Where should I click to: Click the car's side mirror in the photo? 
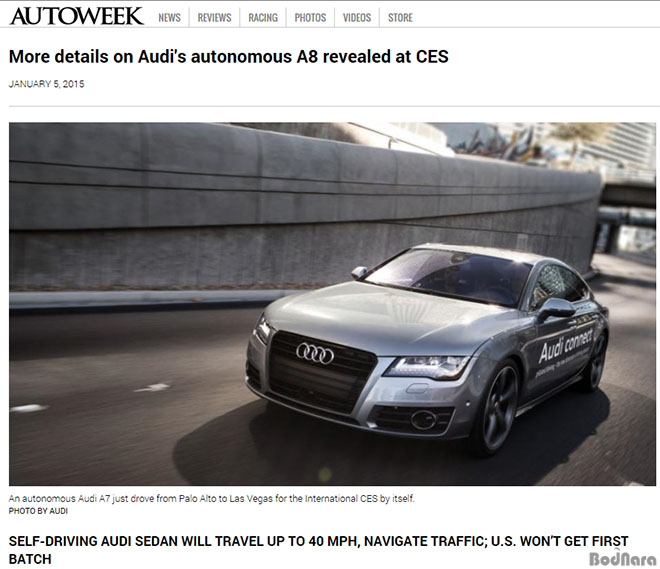556,309
